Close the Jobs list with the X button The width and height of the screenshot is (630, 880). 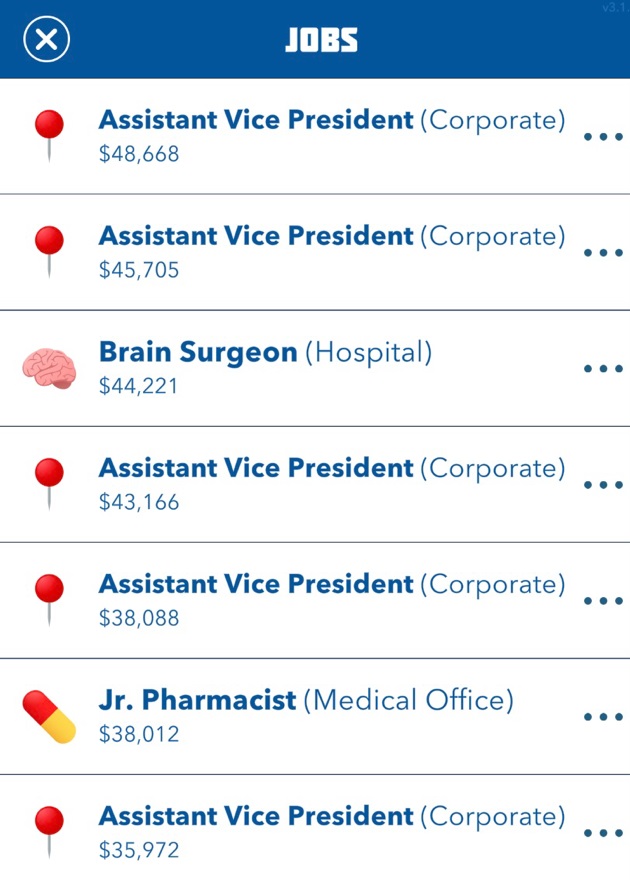tap(47, 39)
